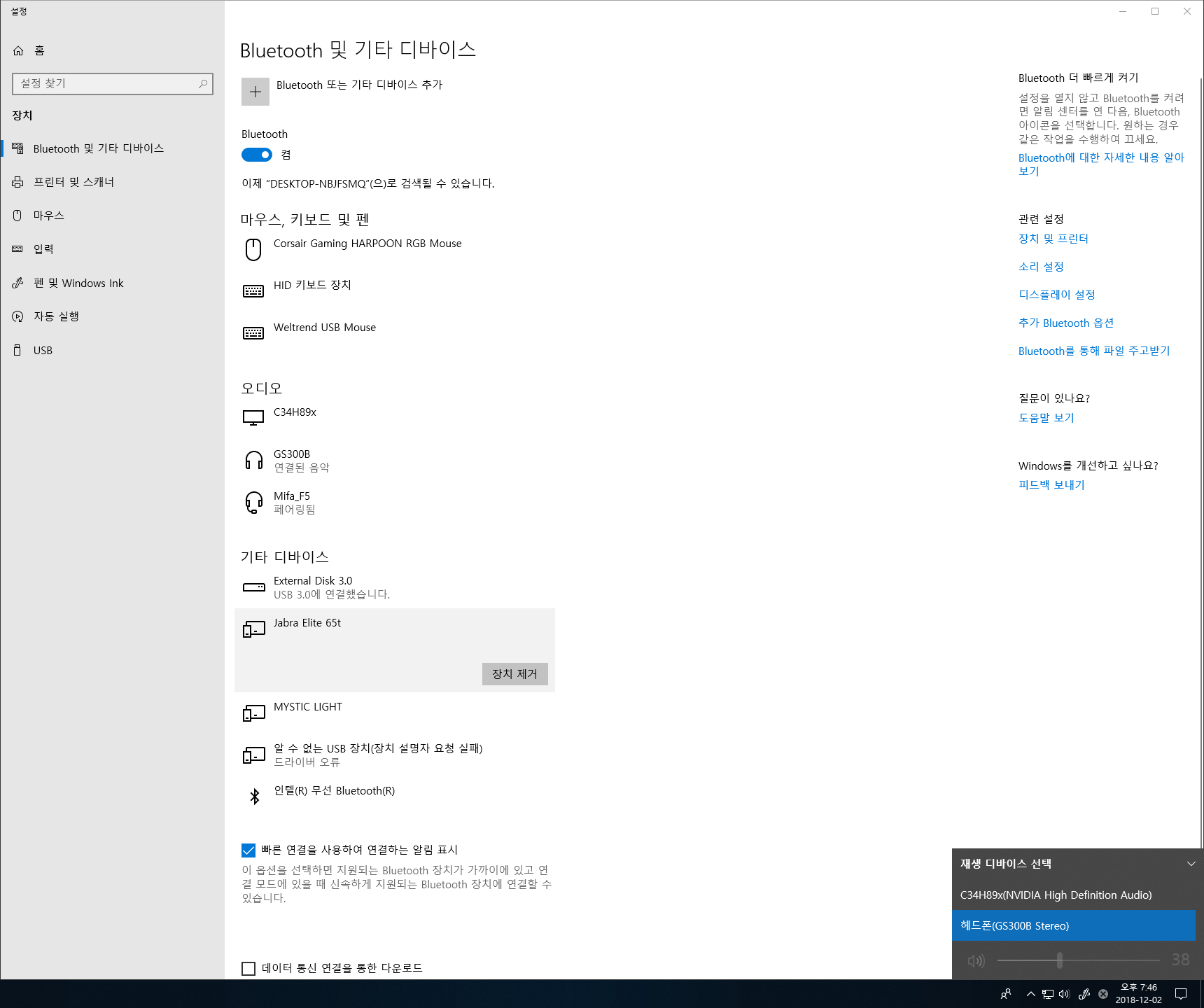1204x1008 pixels.
Task: Uncheck the quick connect notification checkbox
Action: (248, 850)
